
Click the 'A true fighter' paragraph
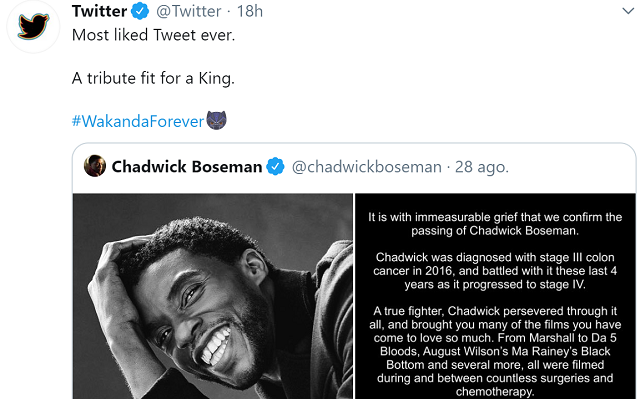(x=495, y=351)
